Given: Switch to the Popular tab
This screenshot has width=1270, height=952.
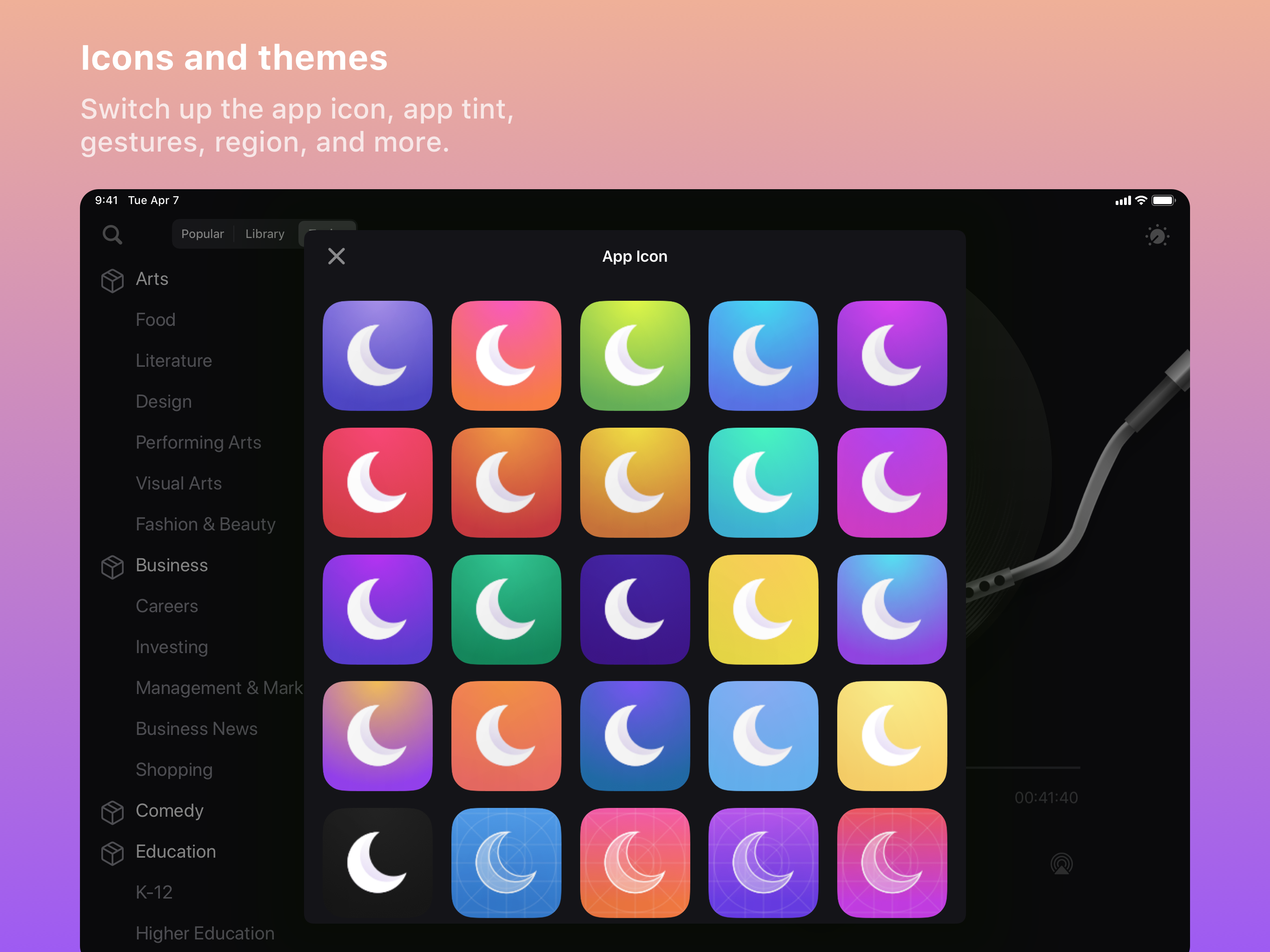Looking at the screenshot, I should (x=202, y=234).
